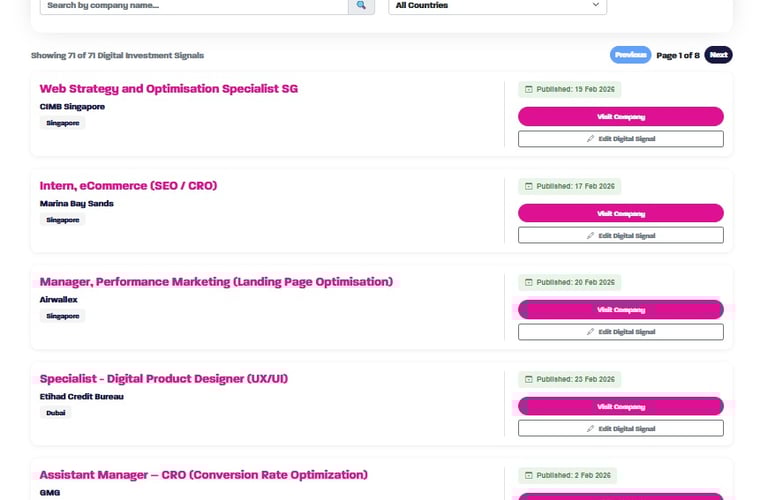Click the magnifier search icon button
Image resolution: width=768 pixels, height=500 pixels.
[360, 6]
